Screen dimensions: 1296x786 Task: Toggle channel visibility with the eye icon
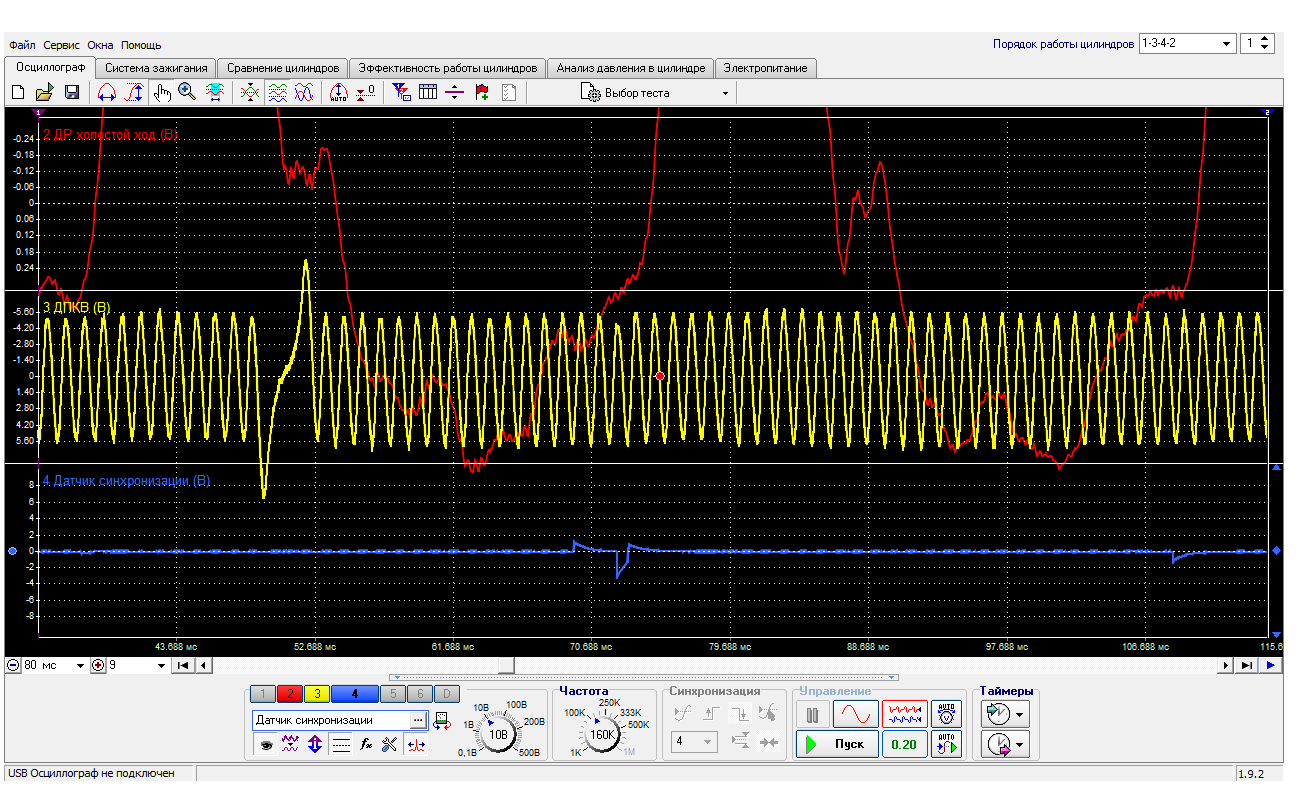click(267, 745)
